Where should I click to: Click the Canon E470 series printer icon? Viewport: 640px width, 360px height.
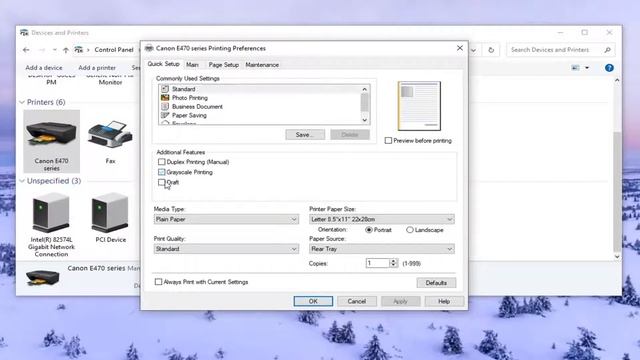(51, 135)
